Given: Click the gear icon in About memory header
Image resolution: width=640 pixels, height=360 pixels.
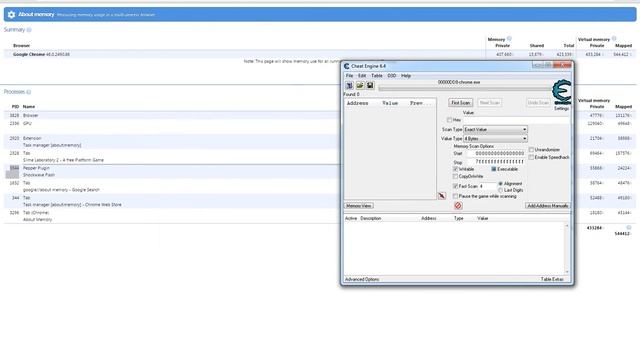Looking at the screenshot, I should tap(11, 15).
